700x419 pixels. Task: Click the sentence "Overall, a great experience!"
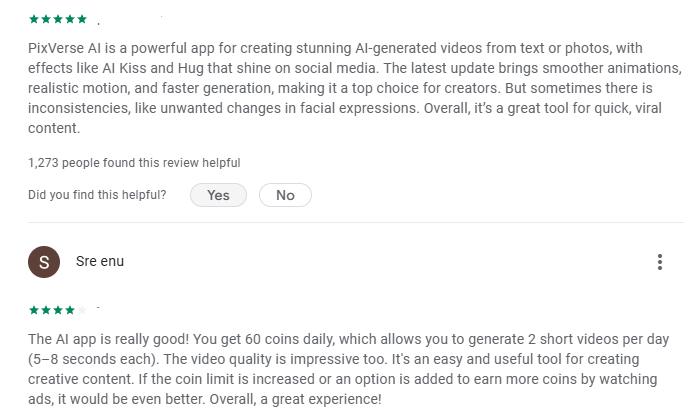(296, 399)
